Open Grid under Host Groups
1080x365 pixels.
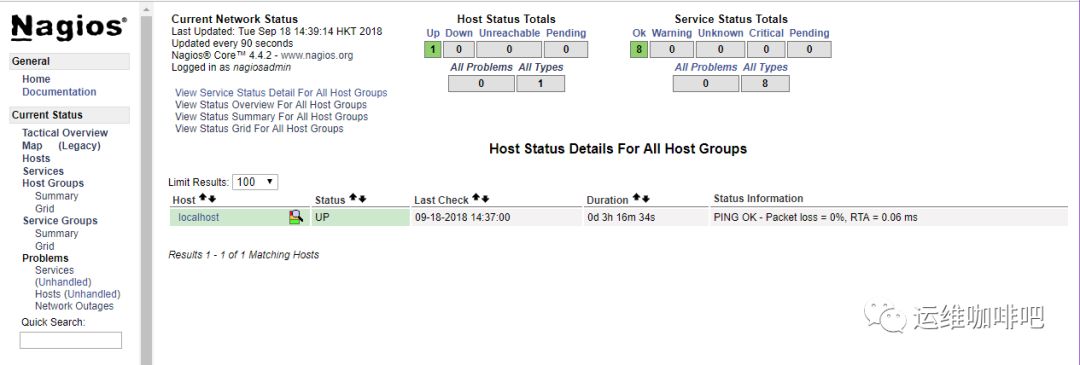(x=45, y=209)
